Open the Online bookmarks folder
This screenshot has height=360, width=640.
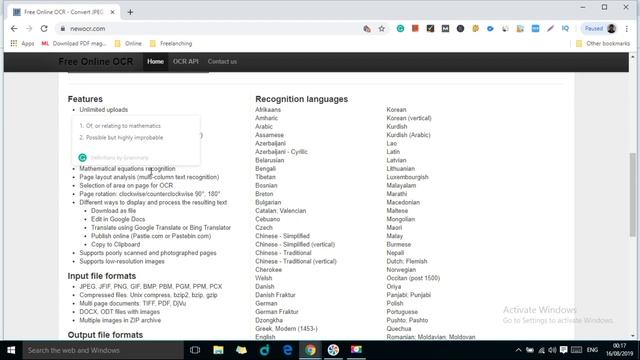point(128,43)
